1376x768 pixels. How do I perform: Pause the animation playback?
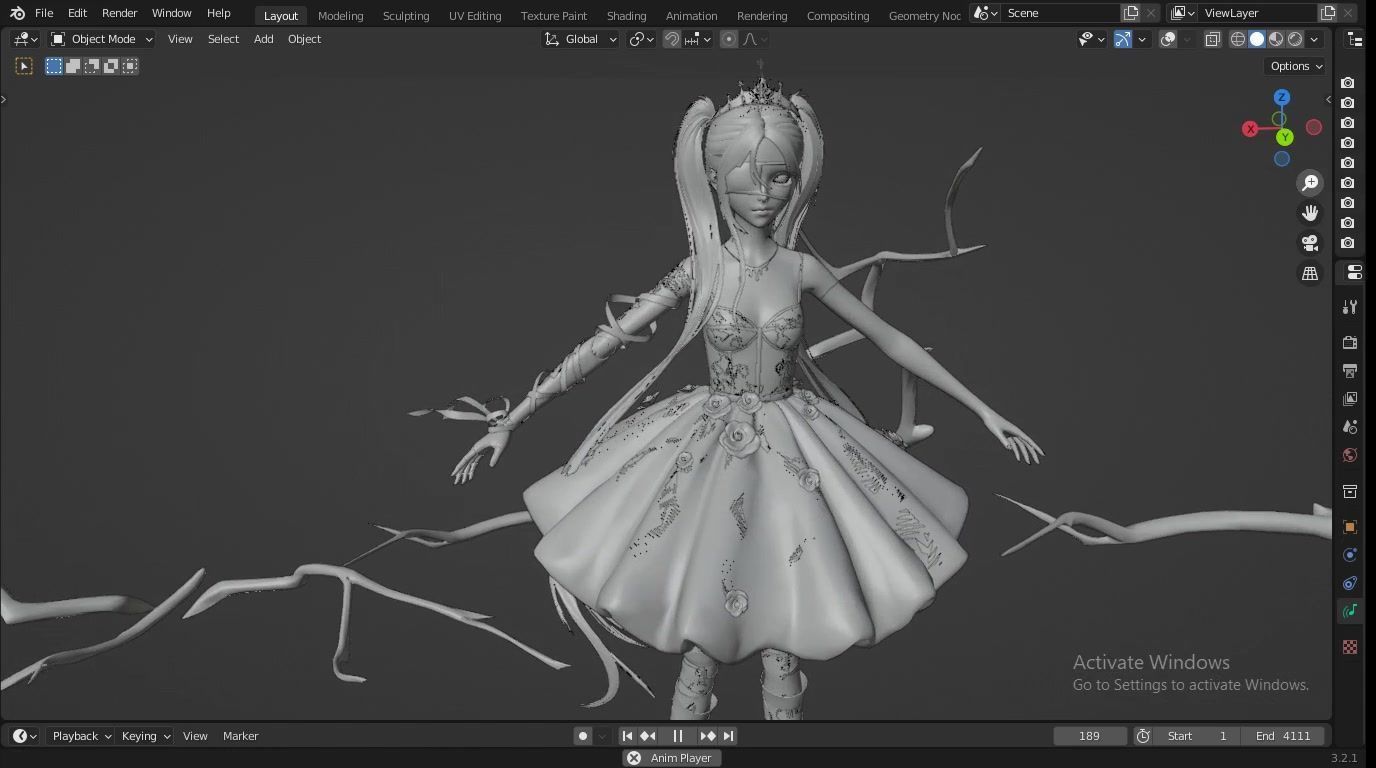pyautogui.click(x=678, y=736)
